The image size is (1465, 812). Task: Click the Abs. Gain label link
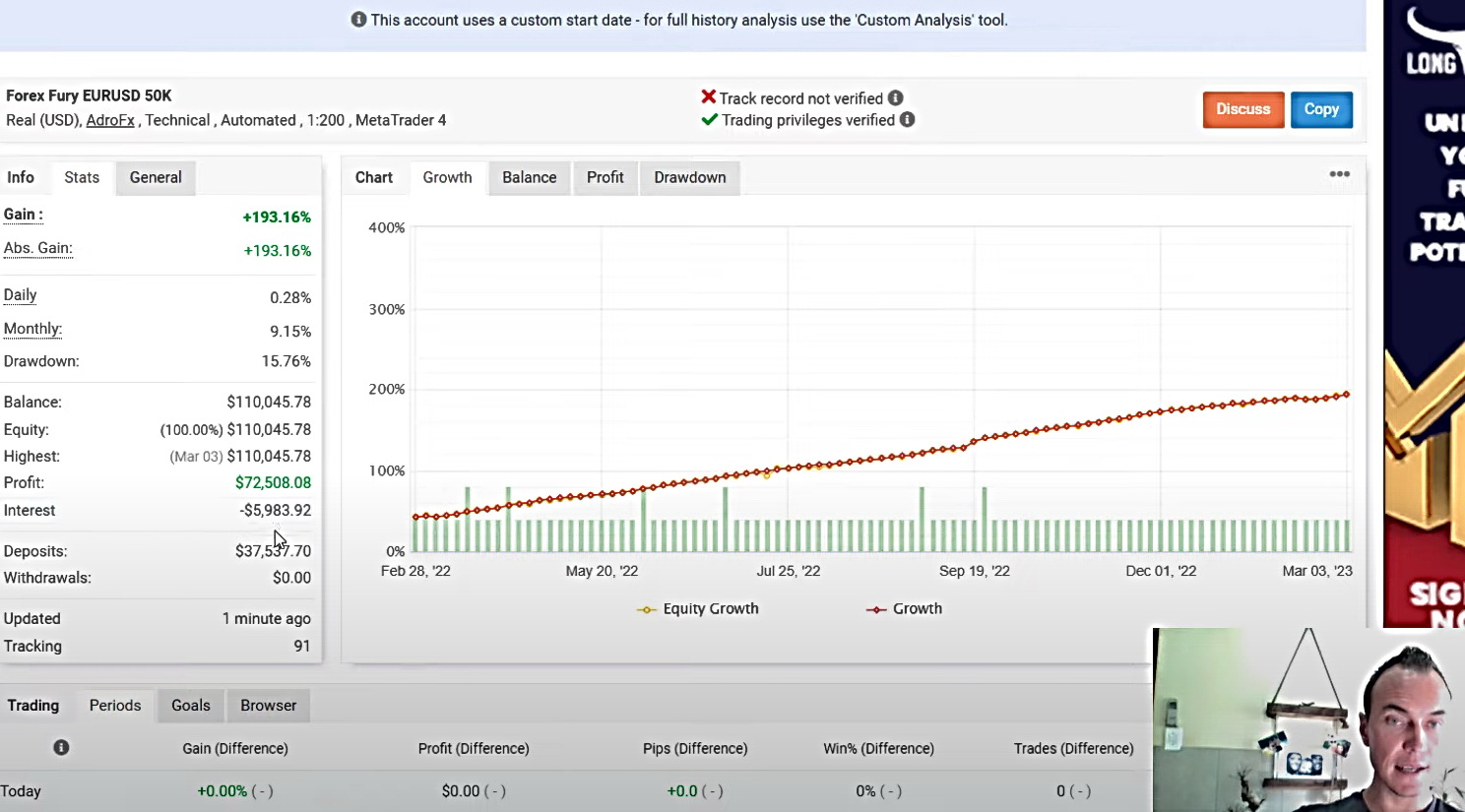coord(37,248)
